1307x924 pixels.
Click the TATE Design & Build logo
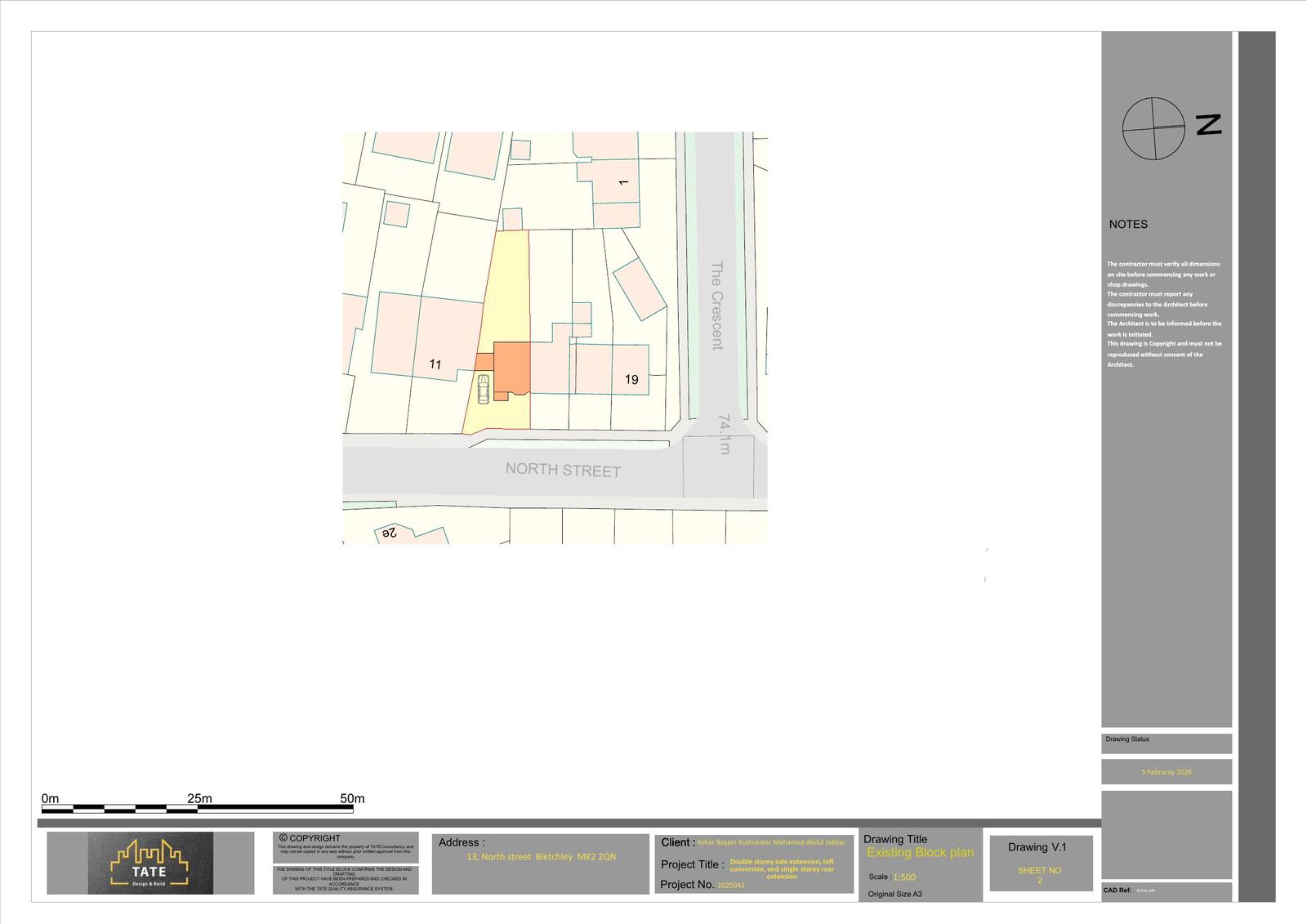coord(150,863)
